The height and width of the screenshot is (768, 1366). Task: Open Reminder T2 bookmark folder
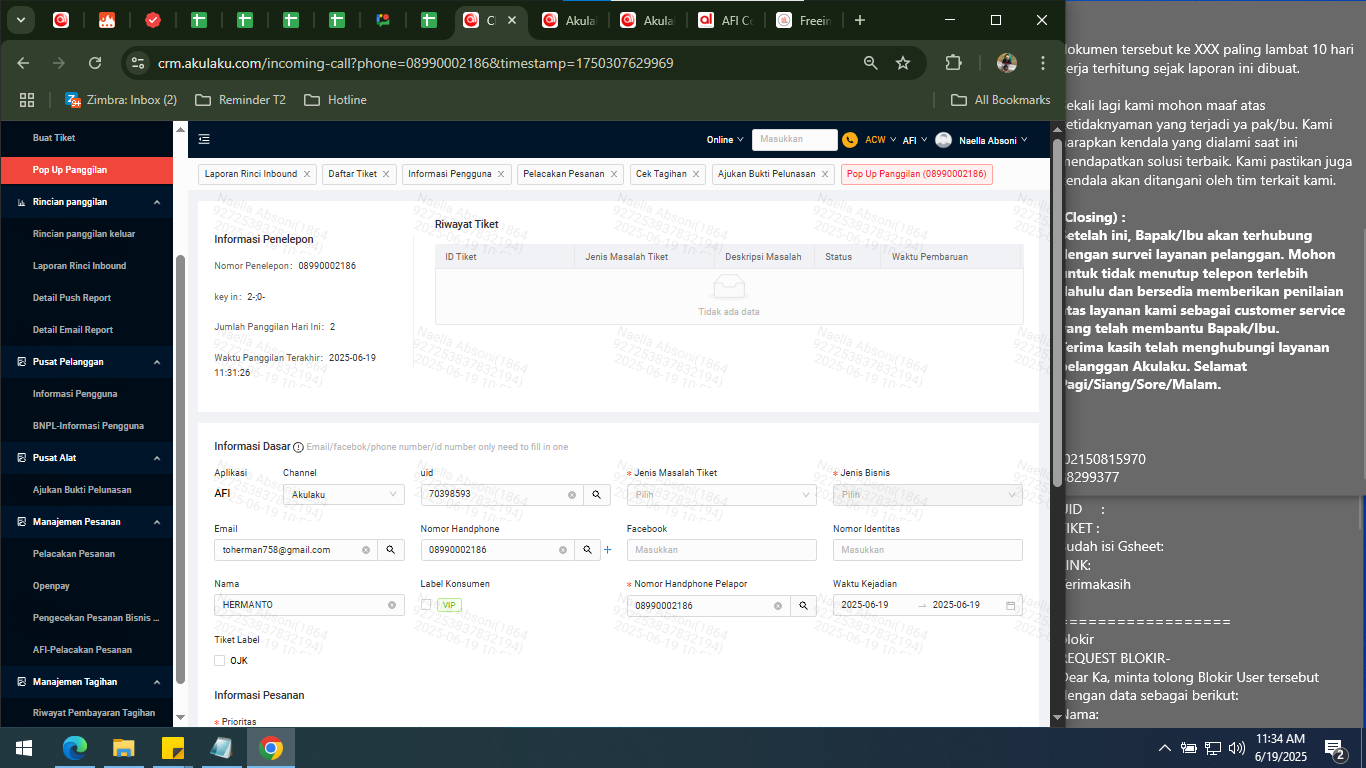(x=240, y=100)
